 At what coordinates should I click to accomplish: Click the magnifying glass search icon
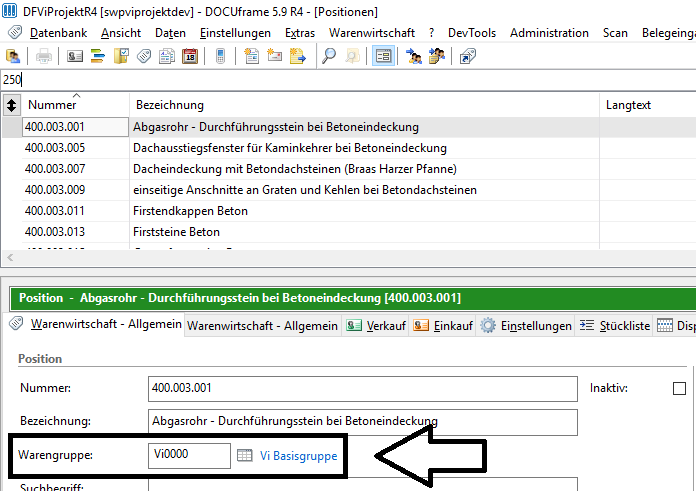pos(329,56)
